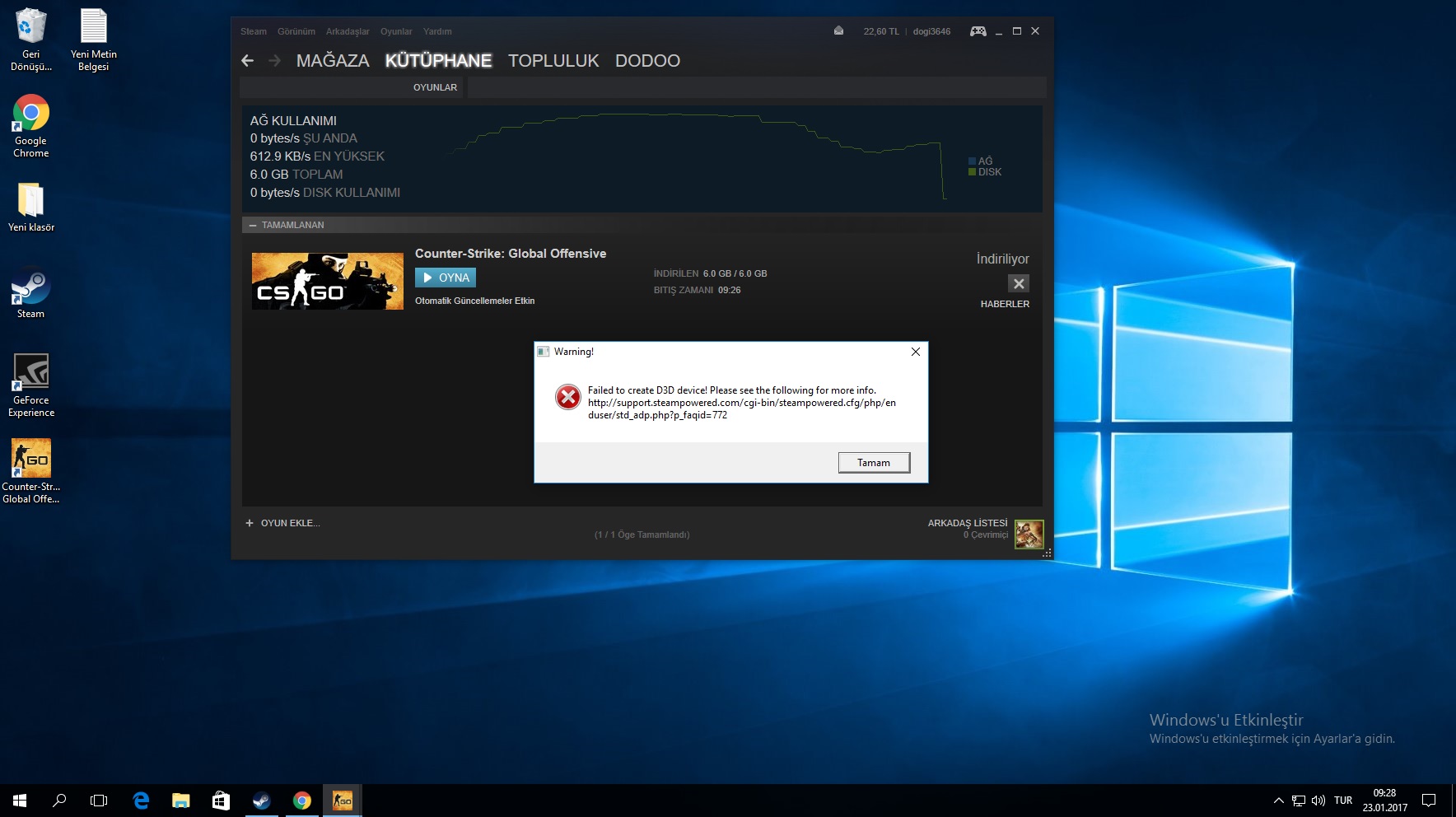Click Otomatik Güncellemeler Etkin text

pyautogui.click(x=475, y=301)
